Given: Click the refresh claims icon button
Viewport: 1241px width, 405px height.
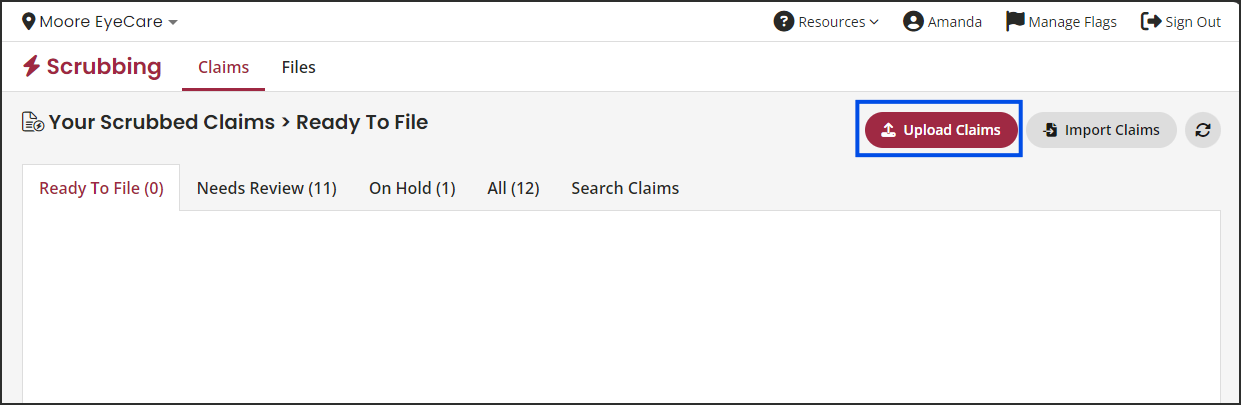Looking at the screenshot, I should click(1203, 130).
